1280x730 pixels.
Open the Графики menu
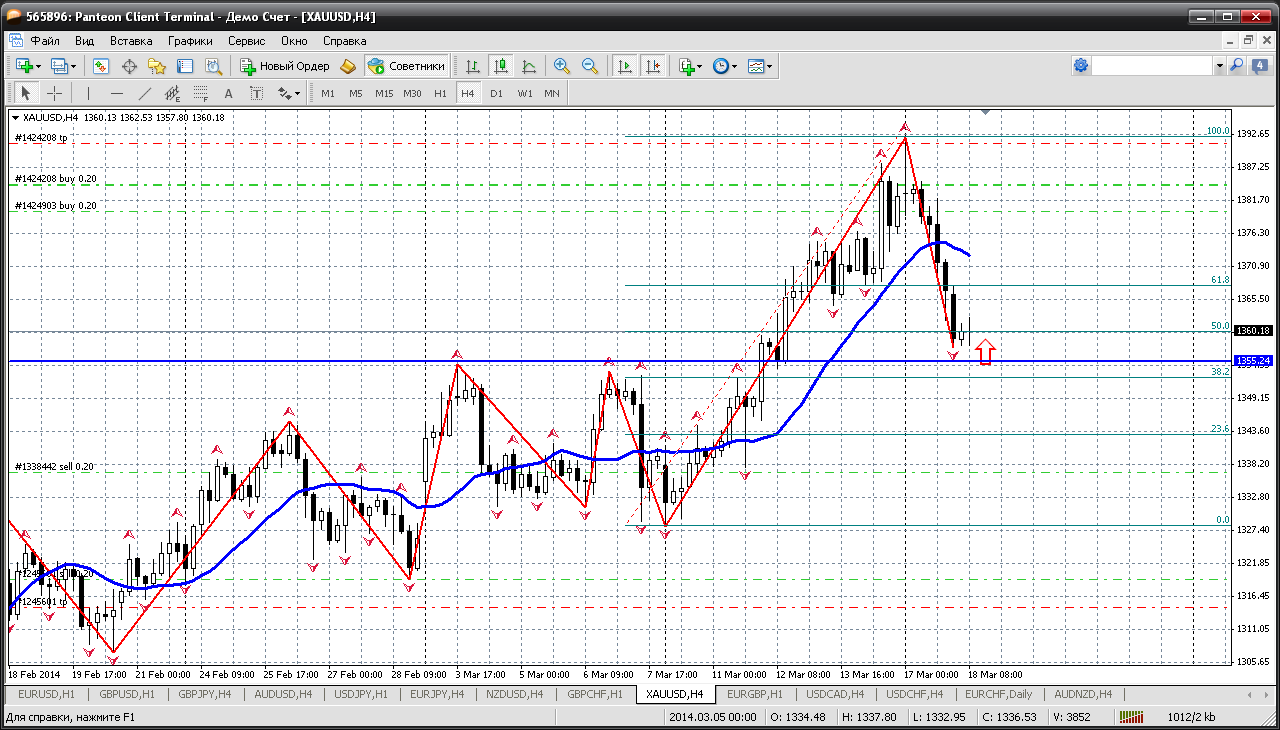[190, 41]
